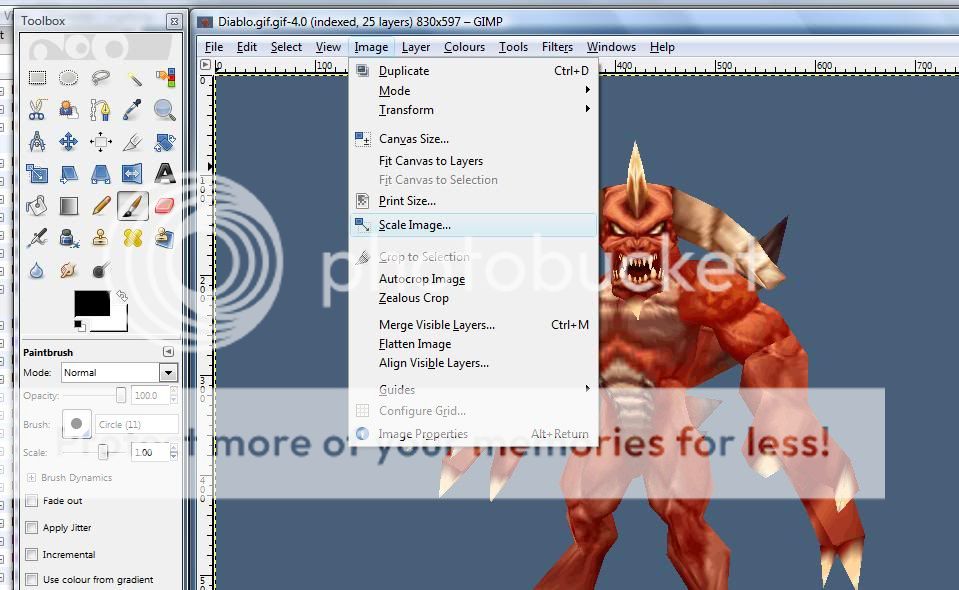This screenshot has height=590, width=959.
Task: Open the canvas ruler corner menu button
Action: [206, 65]
